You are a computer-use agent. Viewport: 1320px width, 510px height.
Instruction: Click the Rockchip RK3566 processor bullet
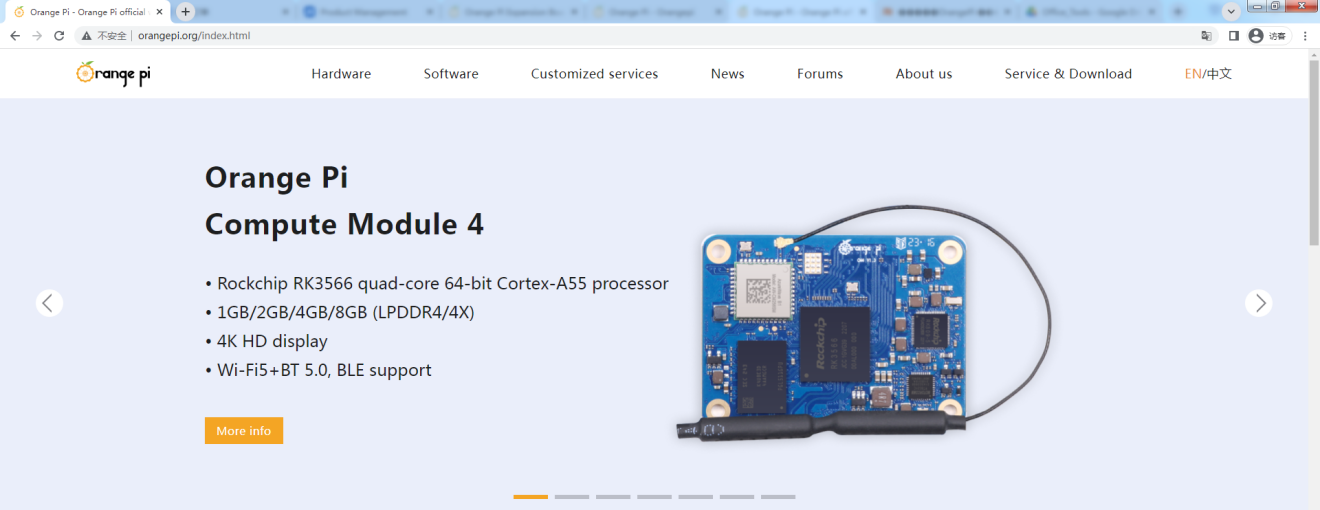[x=437, y=283]
